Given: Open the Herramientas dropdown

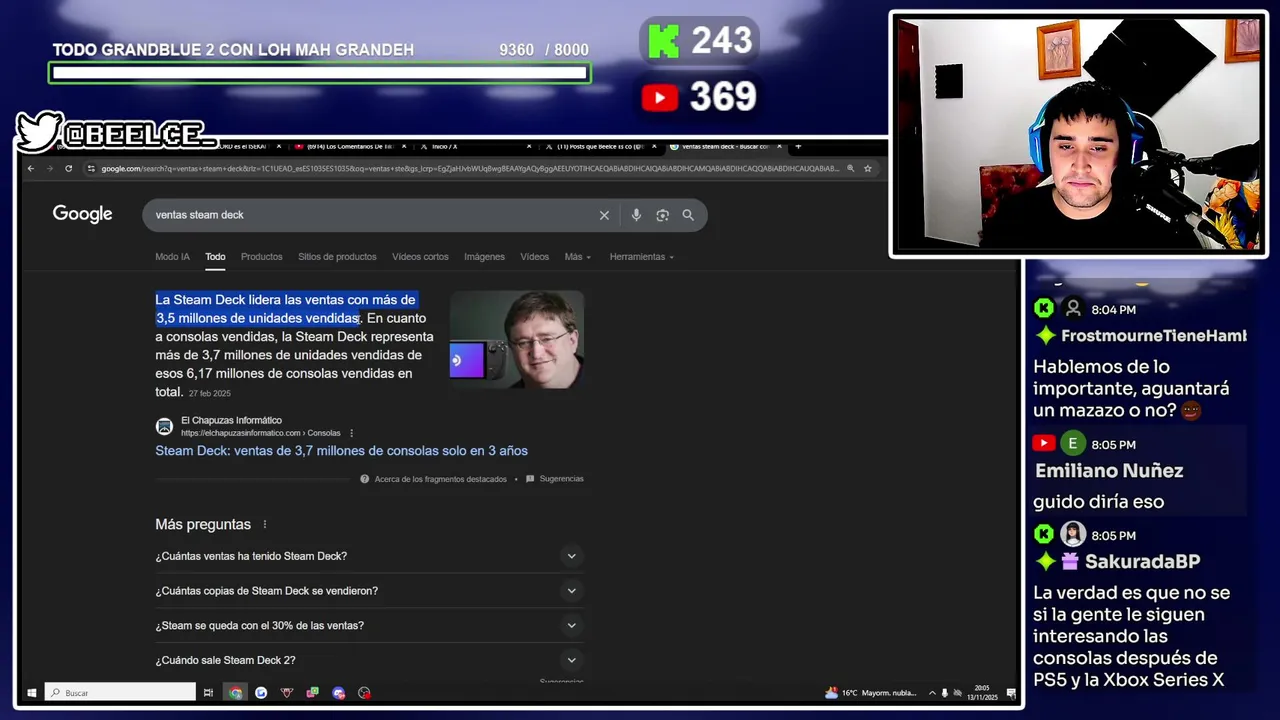Looking at the screenshot, I should pos(641,257).
